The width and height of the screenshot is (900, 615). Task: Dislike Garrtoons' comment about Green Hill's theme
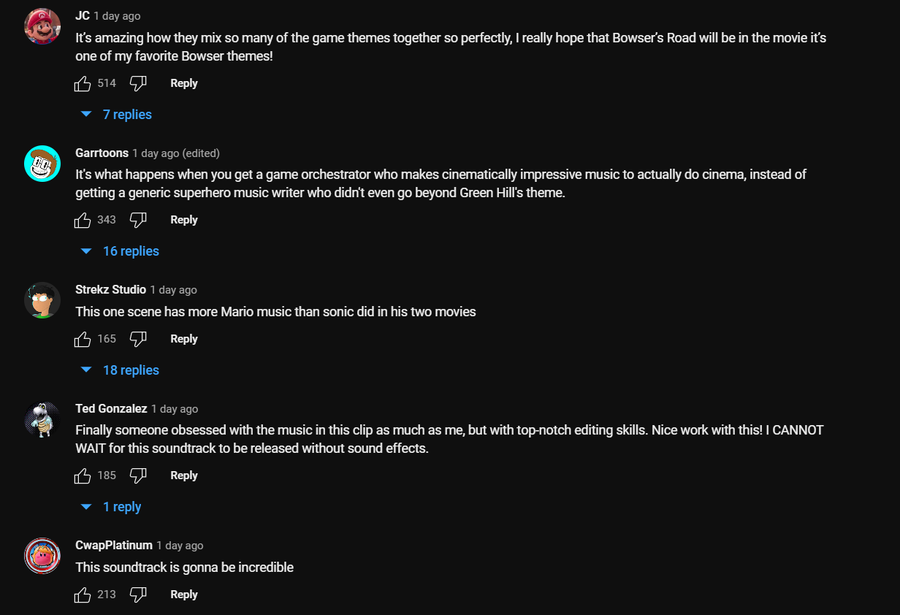[x=139, y=220]
